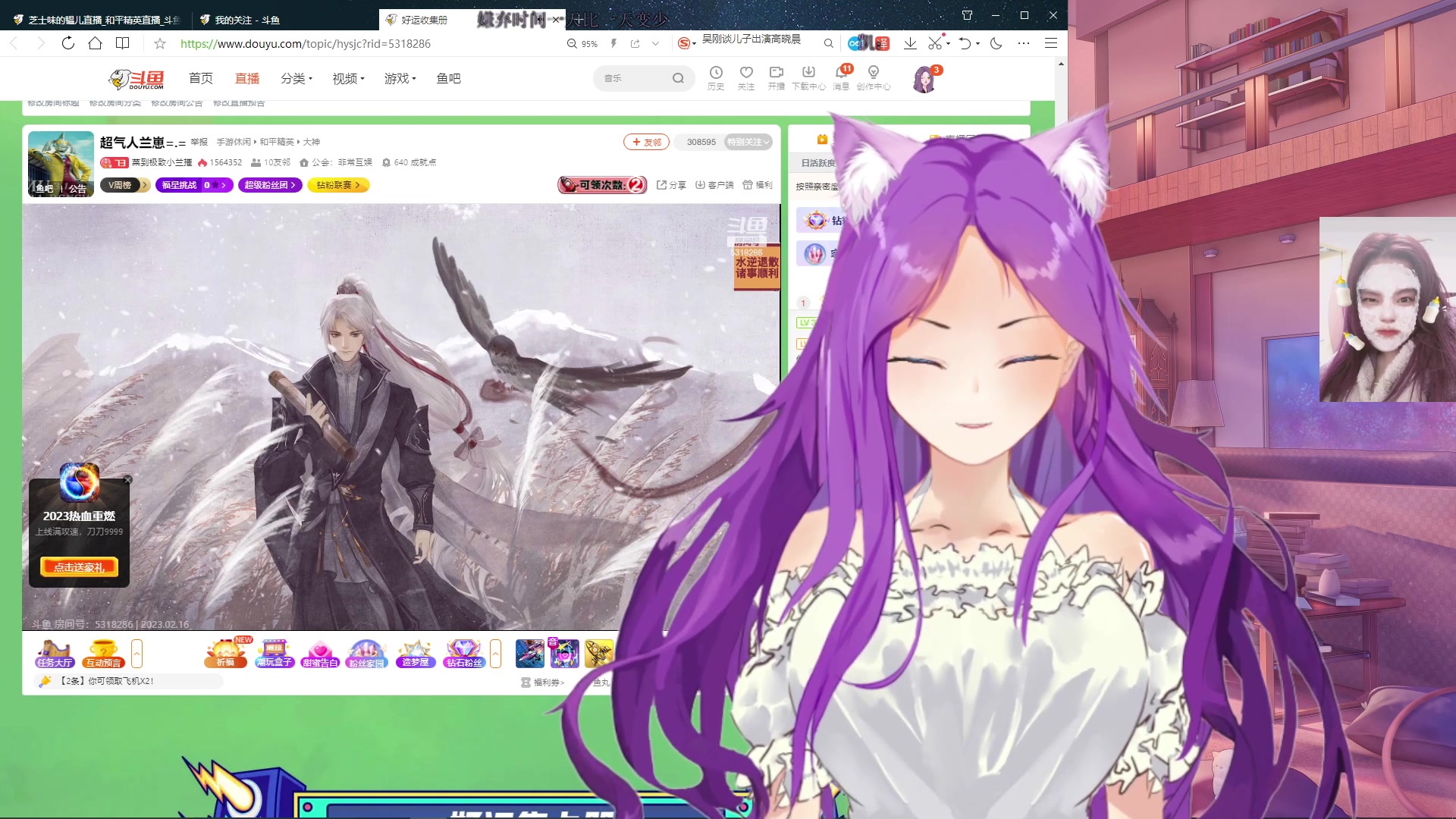Open the 游戏 dropdown in navigation
This screenshot has width=1456, height=819.
[x=400, y=78]
